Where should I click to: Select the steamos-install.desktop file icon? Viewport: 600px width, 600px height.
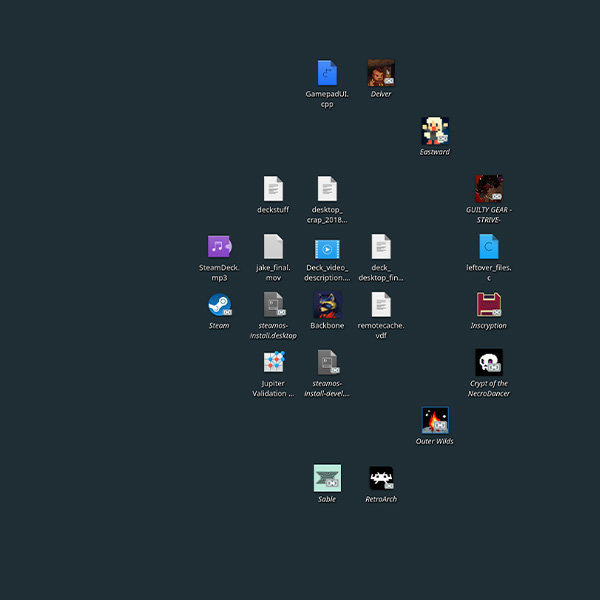tap(274, 304)
